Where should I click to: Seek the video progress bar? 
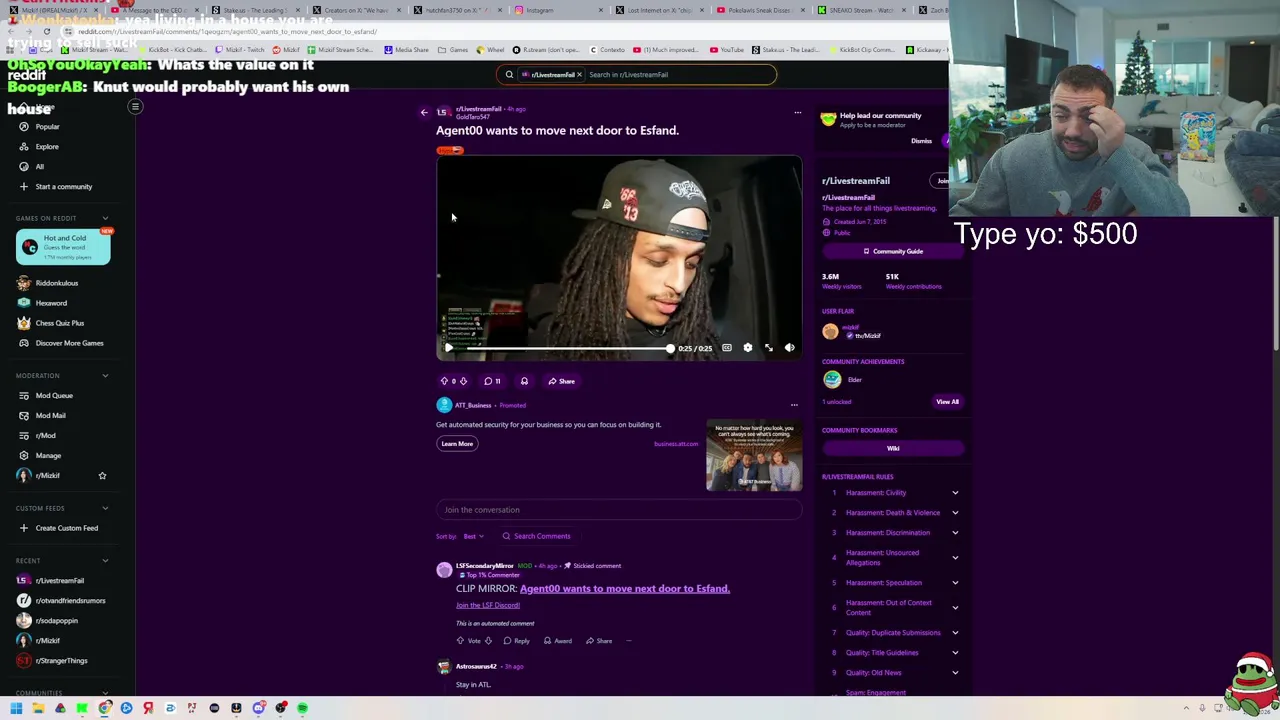click(x=568, y=348)
